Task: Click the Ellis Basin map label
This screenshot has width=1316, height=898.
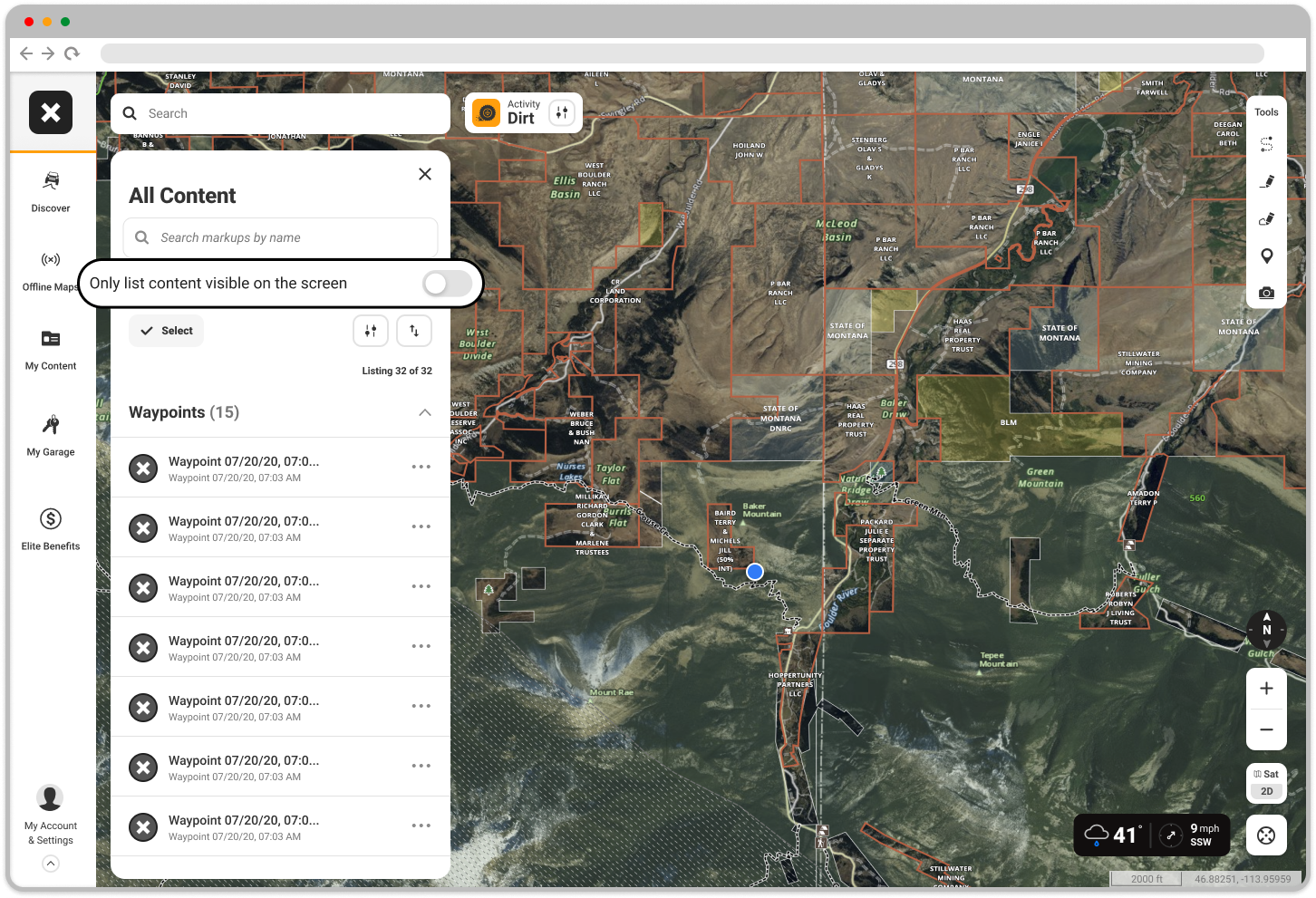Action: pos(566,188)
